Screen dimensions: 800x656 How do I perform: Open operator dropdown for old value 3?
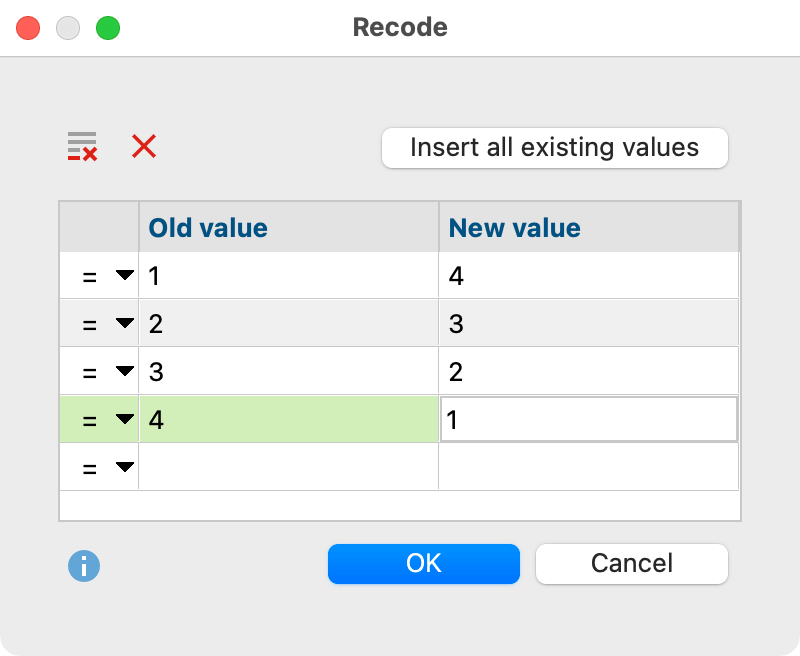tap(124, 371)
